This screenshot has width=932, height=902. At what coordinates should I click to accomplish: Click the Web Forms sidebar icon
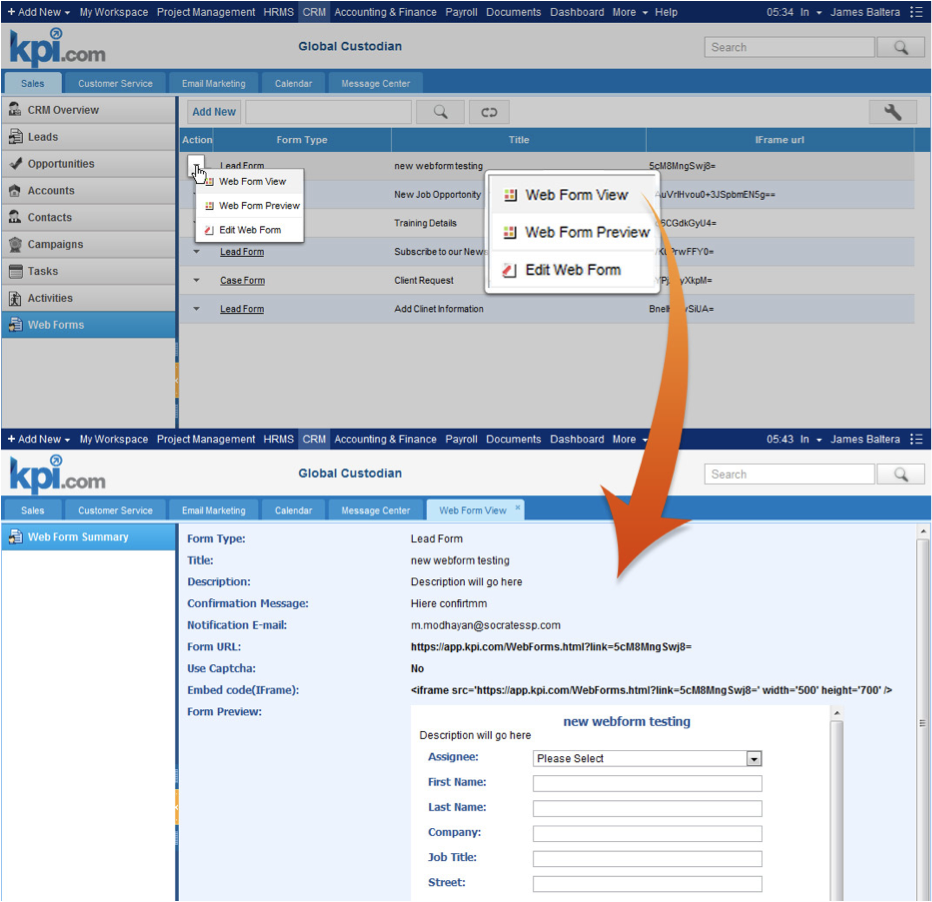click(15, 324)
